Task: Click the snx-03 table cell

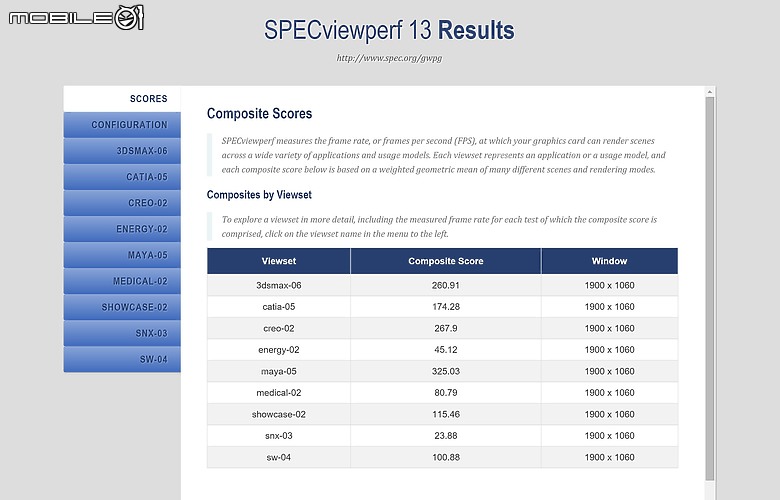Action: click(x=279, y=435)
